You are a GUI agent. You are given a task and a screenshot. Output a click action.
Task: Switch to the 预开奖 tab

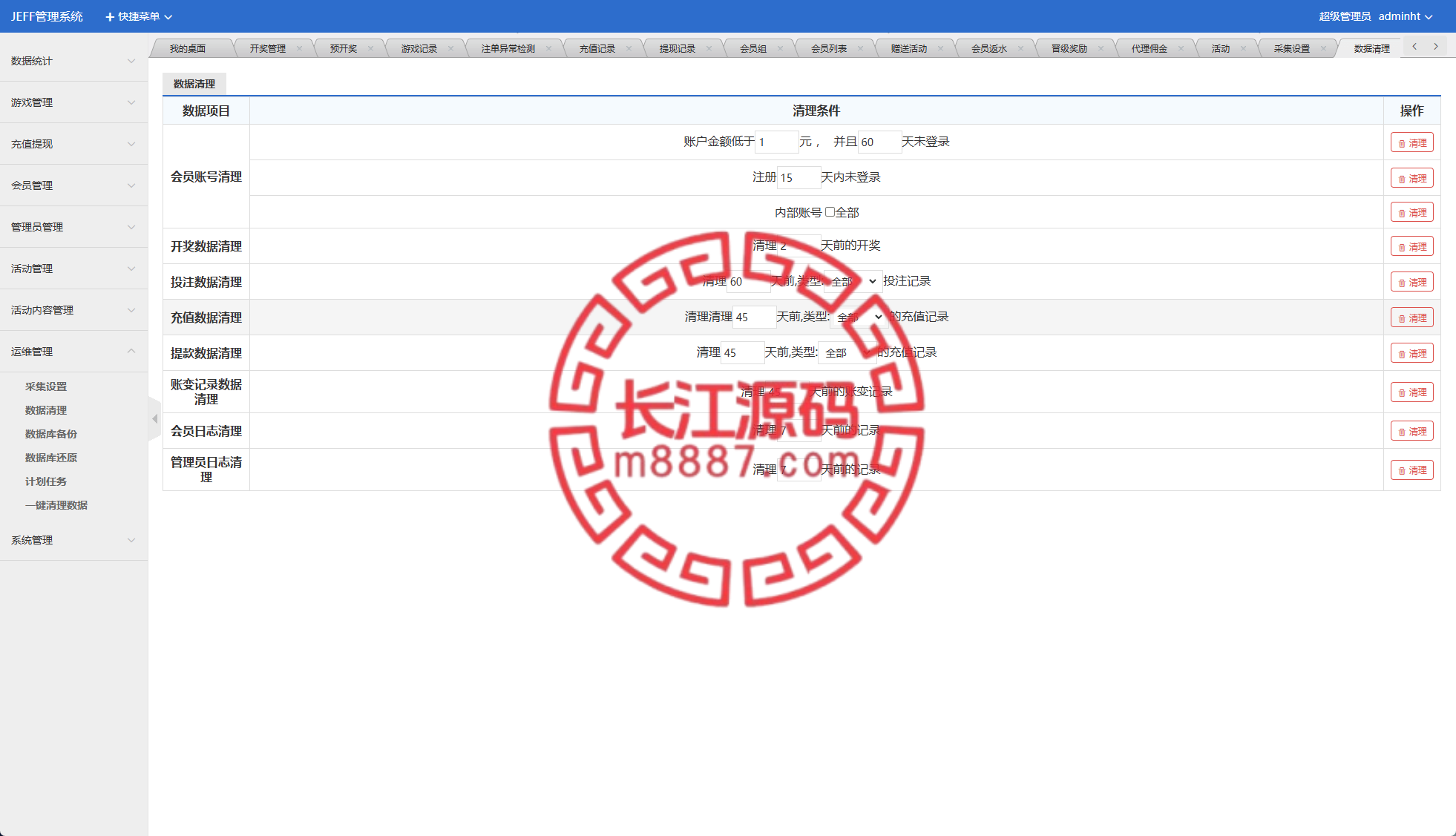pos(344,49)
